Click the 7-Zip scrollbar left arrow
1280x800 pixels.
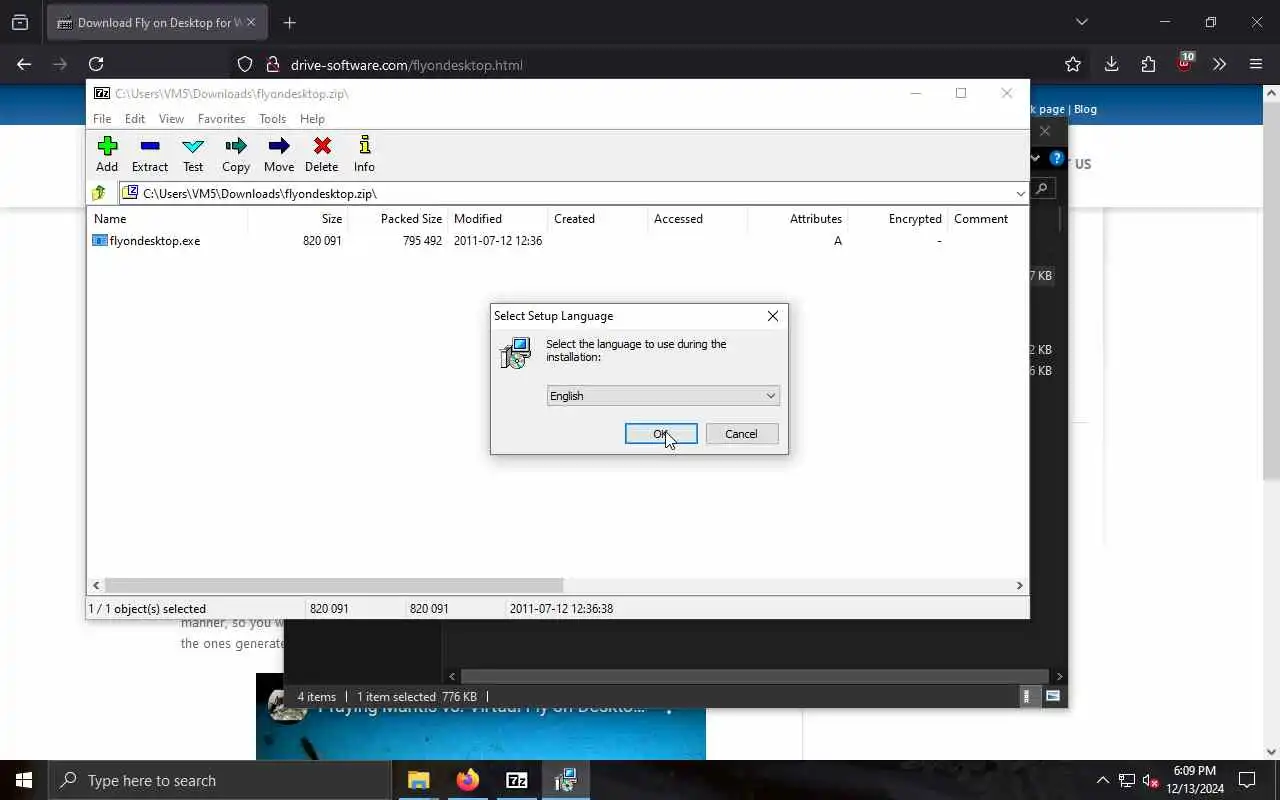(x=97, y=586)
